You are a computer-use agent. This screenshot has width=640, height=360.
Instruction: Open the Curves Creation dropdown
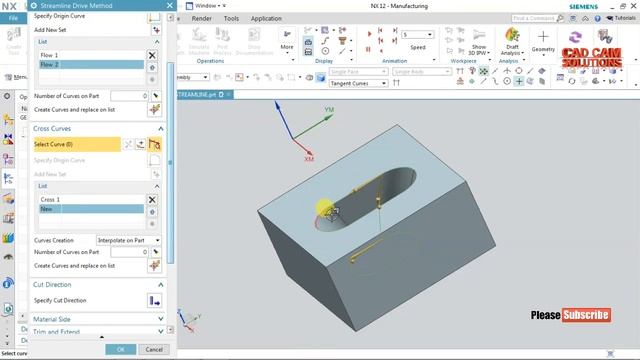tap(129, 240)
